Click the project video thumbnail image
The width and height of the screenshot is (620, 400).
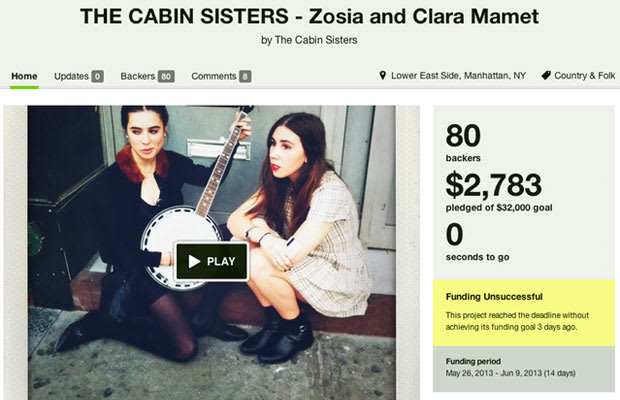[212, 253]
